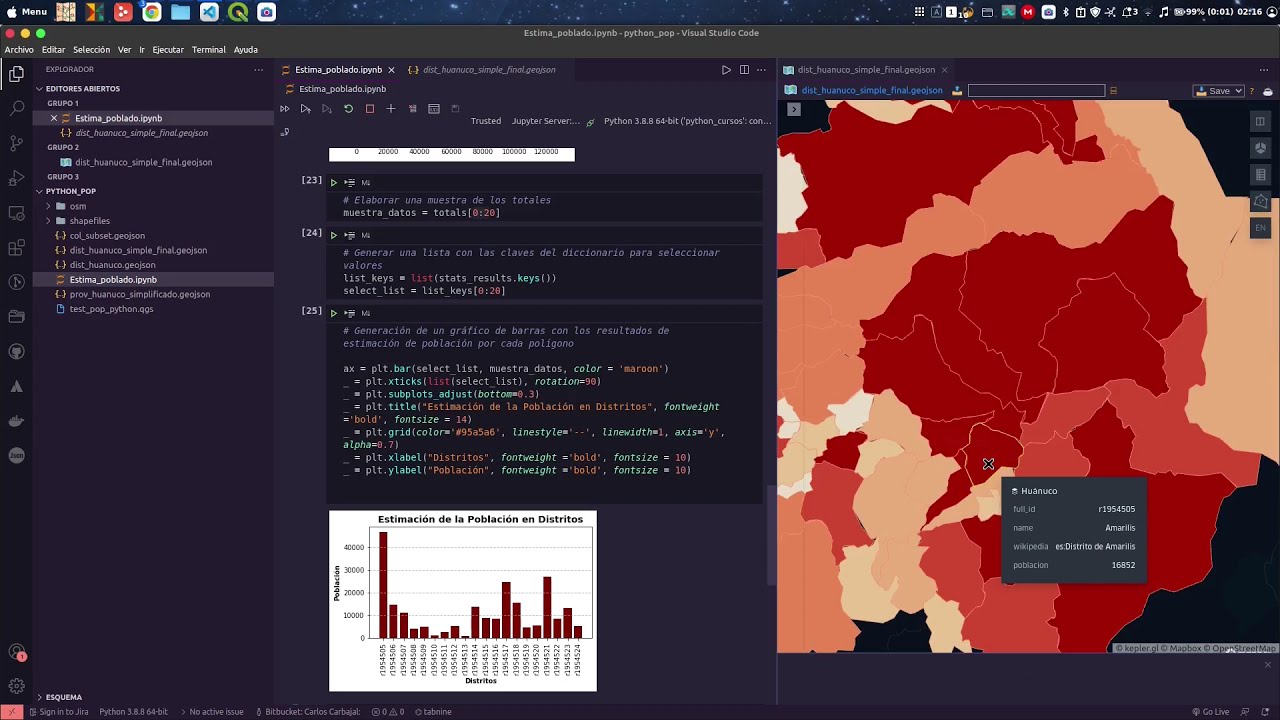Viewport: 1280px width, 720px height.
Task: Split the notebook editor right
Action: (x=744, y=70)
